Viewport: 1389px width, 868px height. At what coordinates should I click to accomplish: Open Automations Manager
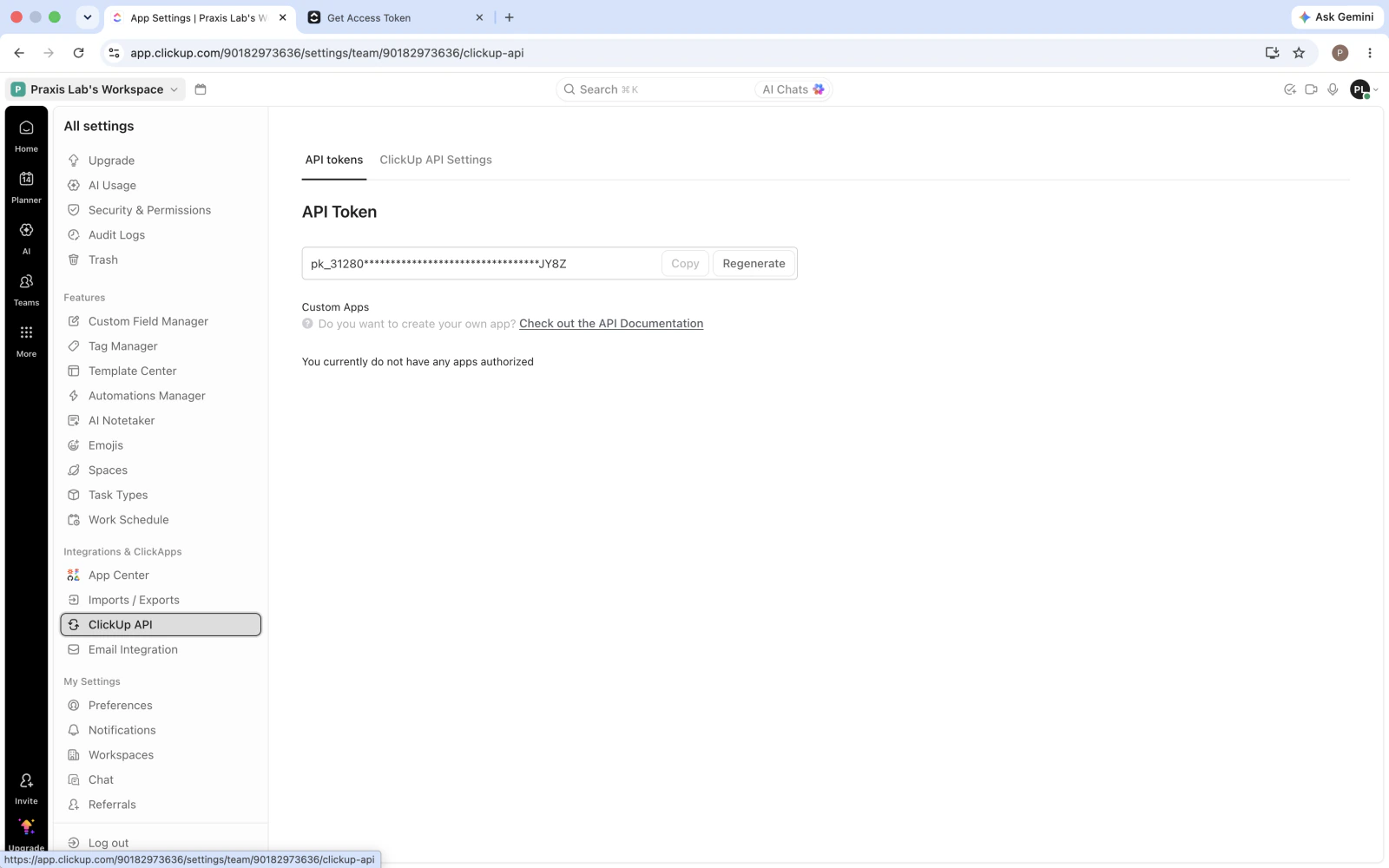pos(160,396)
